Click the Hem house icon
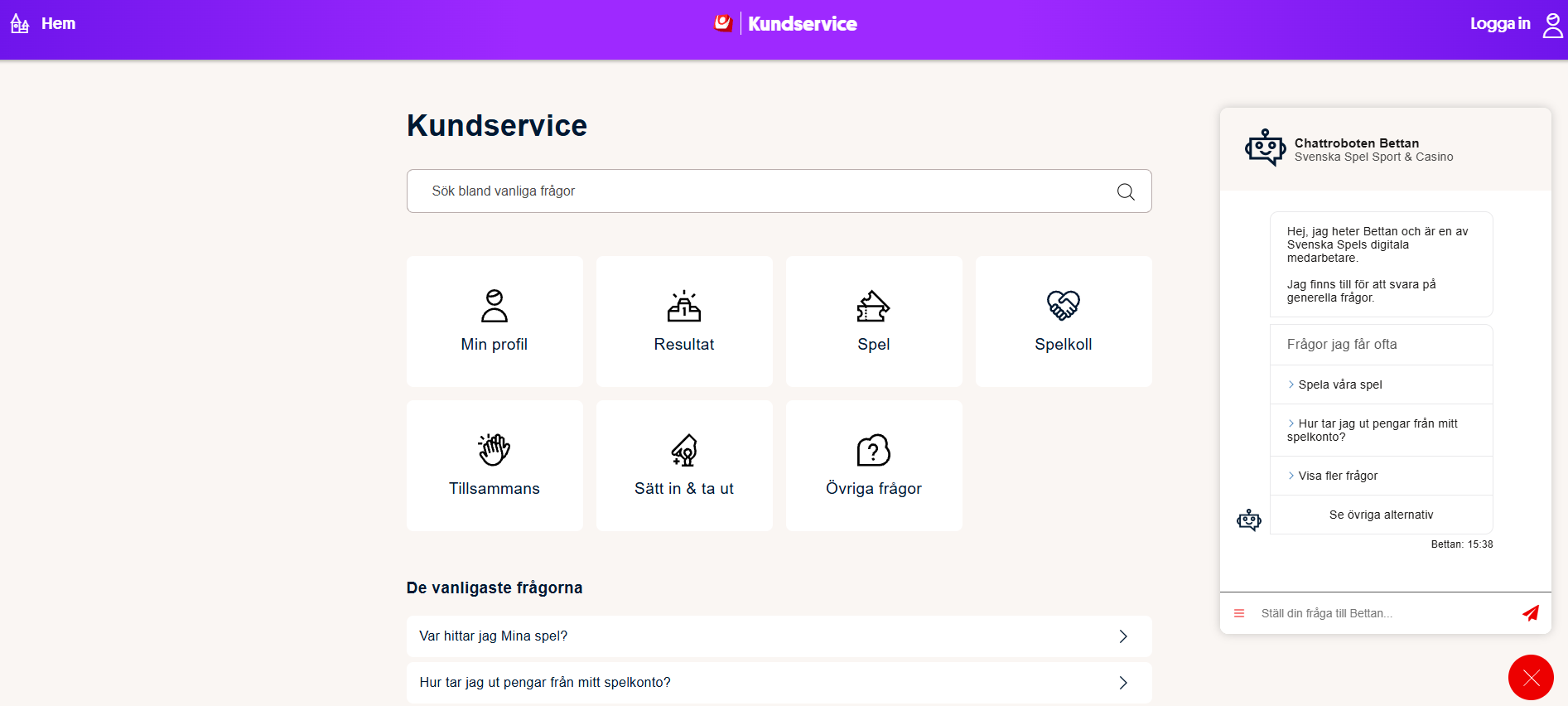This screenshot has height=706, width=1568. pyautogui.click(x=20, y=24)
